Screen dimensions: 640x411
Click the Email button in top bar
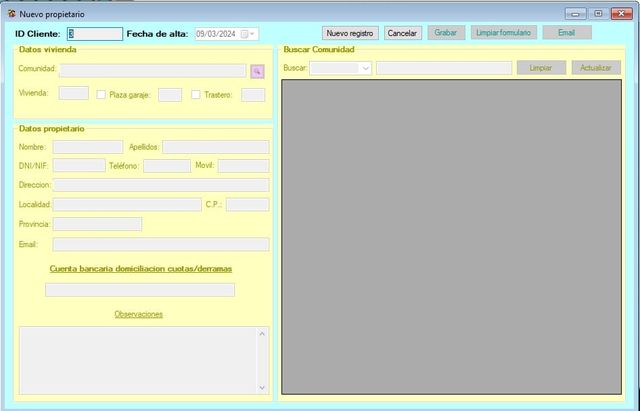pos(567,33)
